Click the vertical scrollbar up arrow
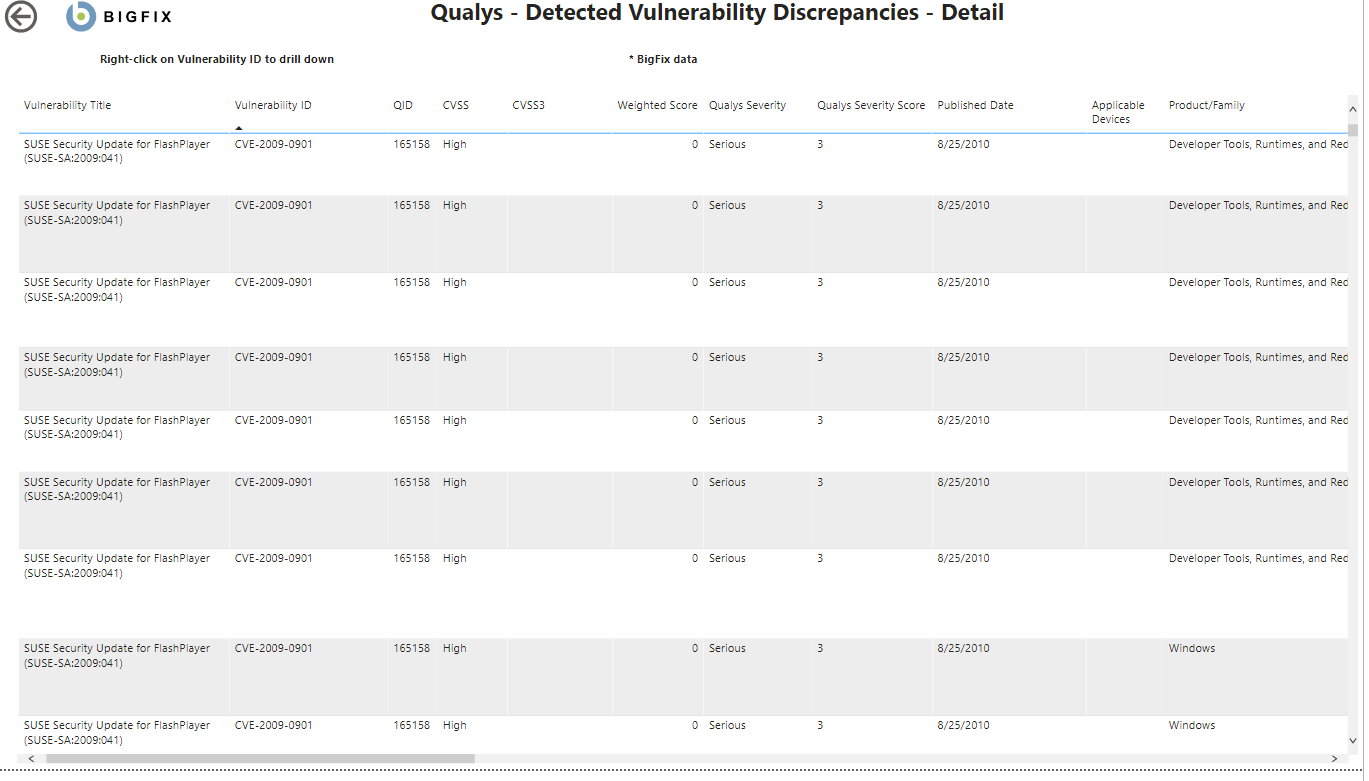This screenshot has width=1369, height=781. [x=1353, y=110]
